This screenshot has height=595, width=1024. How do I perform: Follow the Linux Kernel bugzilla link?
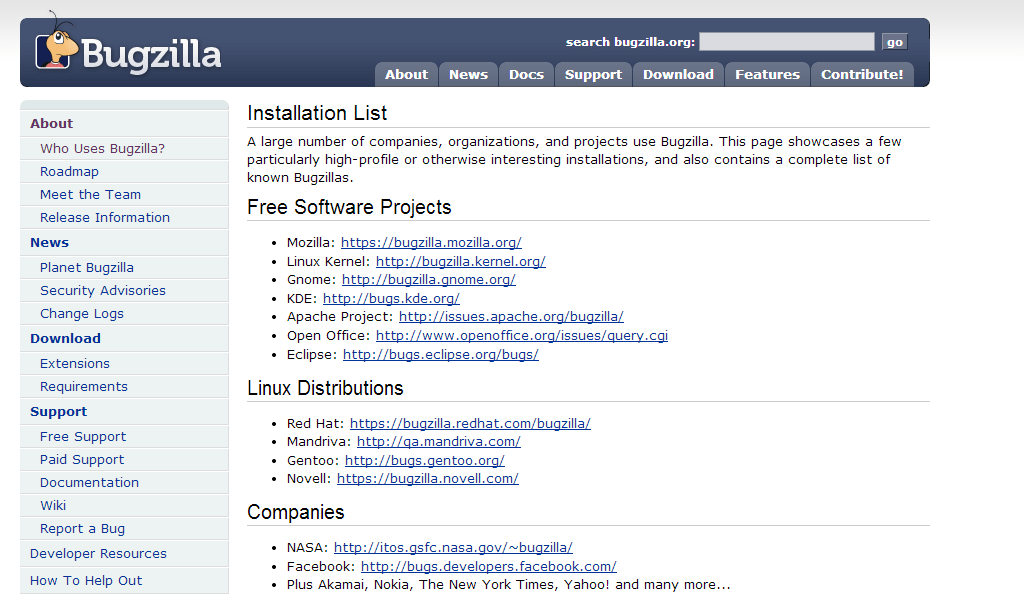(460, 262)
